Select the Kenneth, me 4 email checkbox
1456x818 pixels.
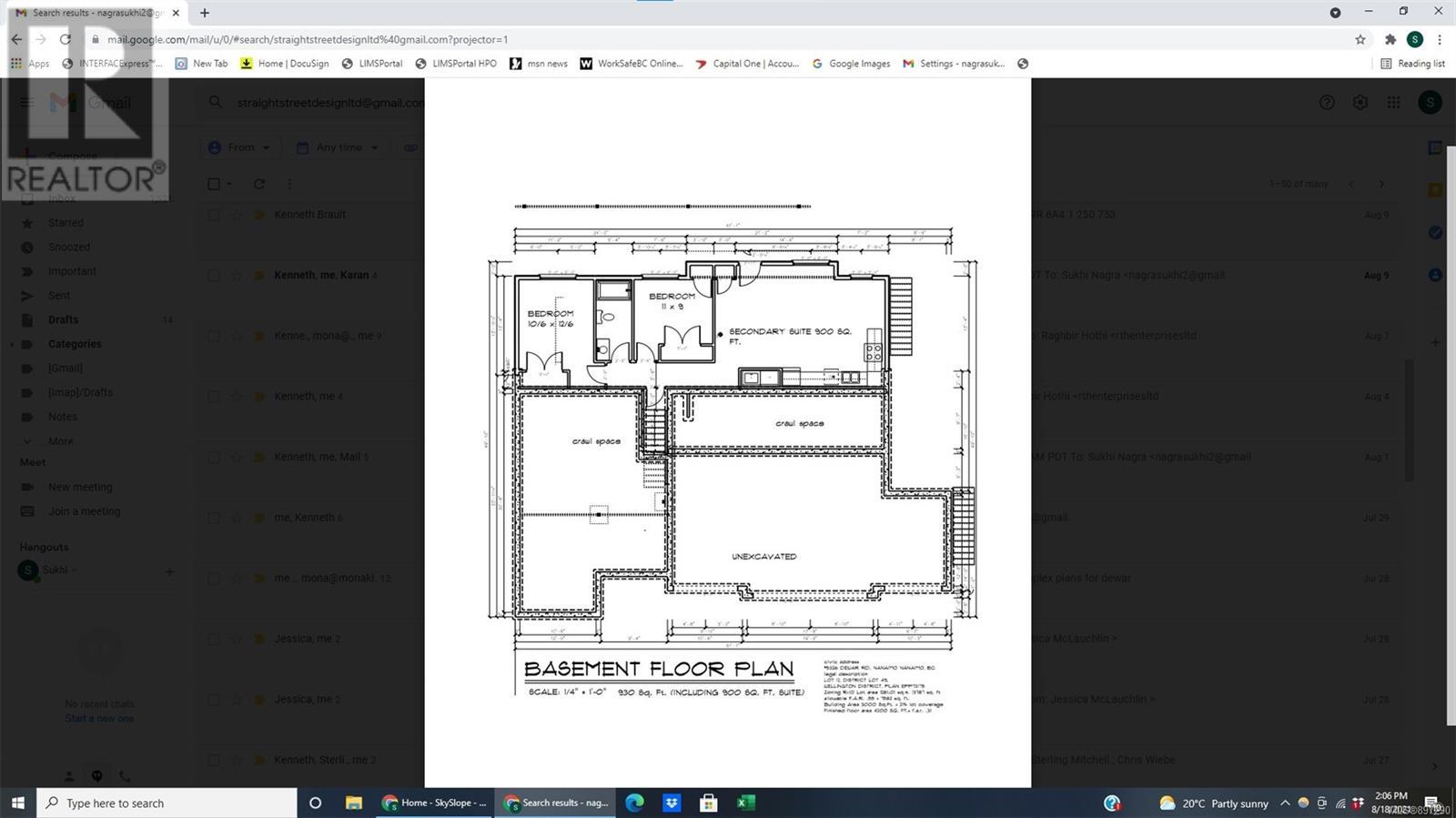(x=214, y=397)
